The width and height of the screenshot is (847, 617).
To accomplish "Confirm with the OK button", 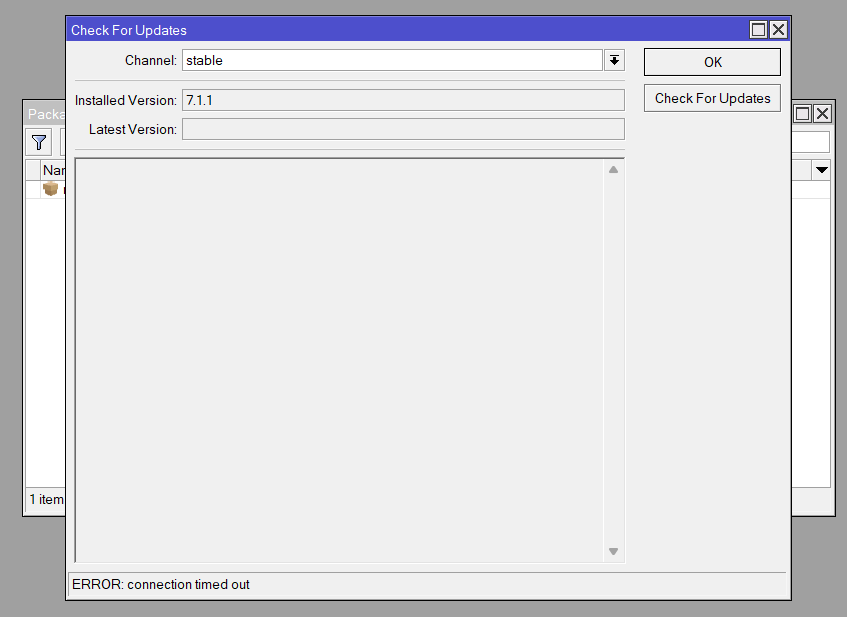I will (712, 62).
